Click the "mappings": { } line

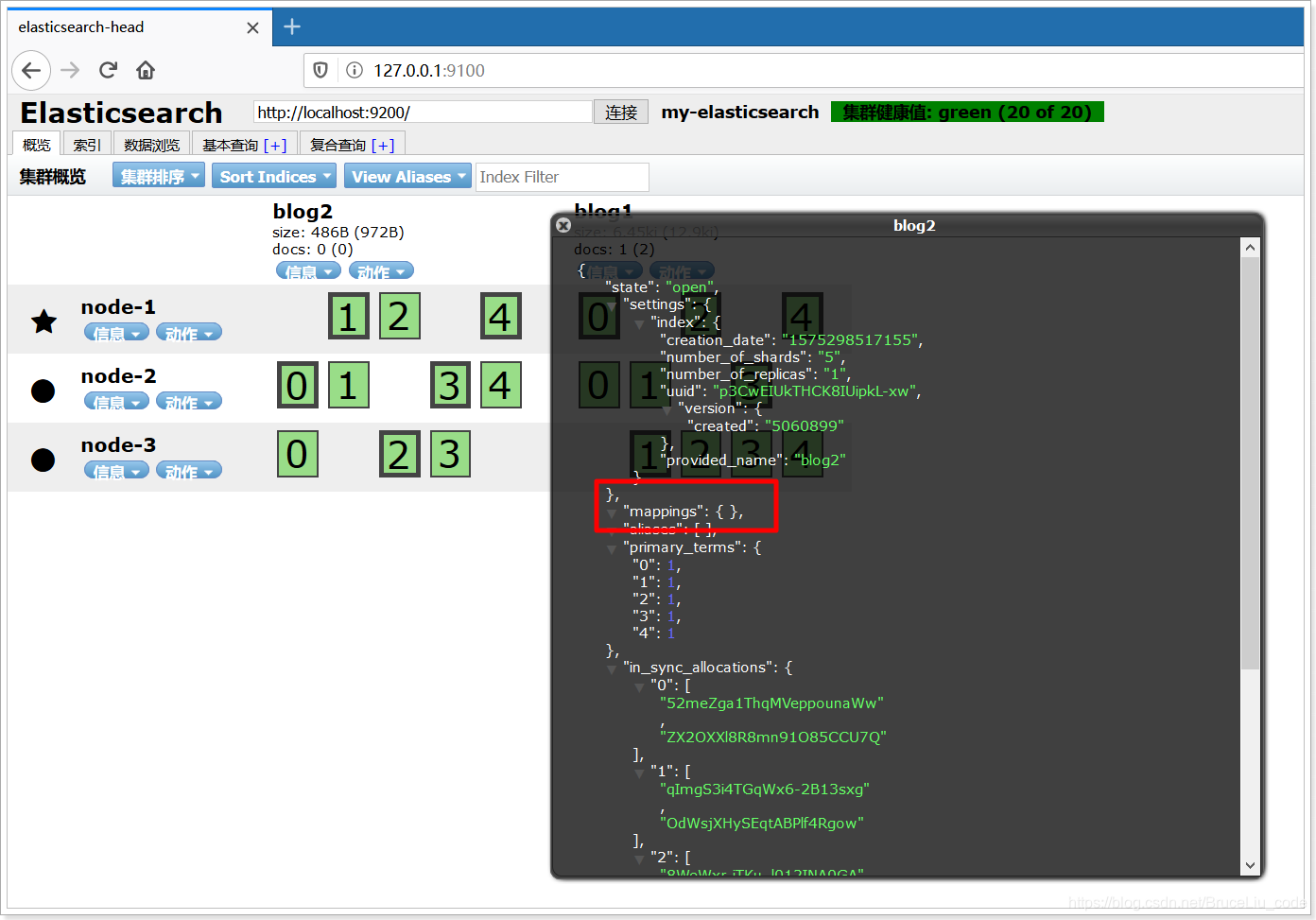683,512
